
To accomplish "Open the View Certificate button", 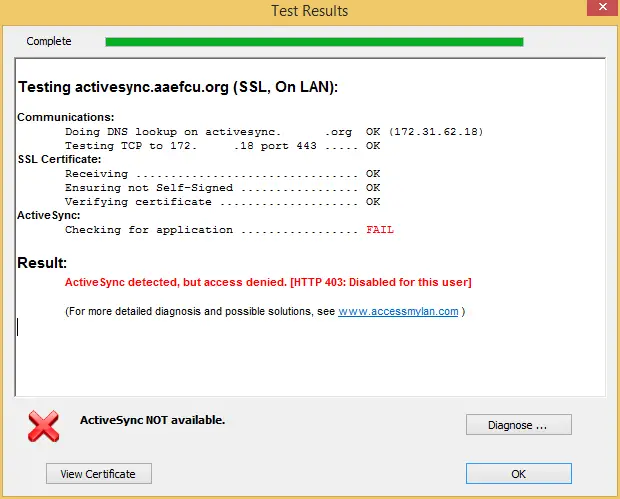I will coord(99,473).
